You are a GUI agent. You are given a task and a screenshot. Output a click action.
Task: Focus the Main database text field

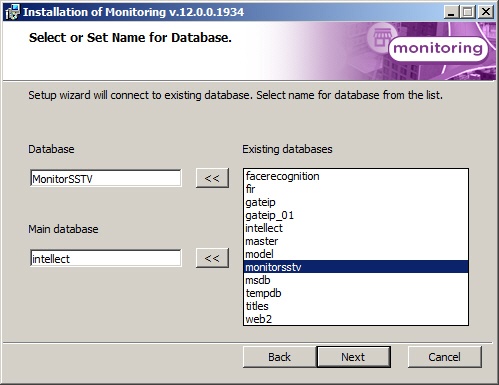(x=106, y=258)
